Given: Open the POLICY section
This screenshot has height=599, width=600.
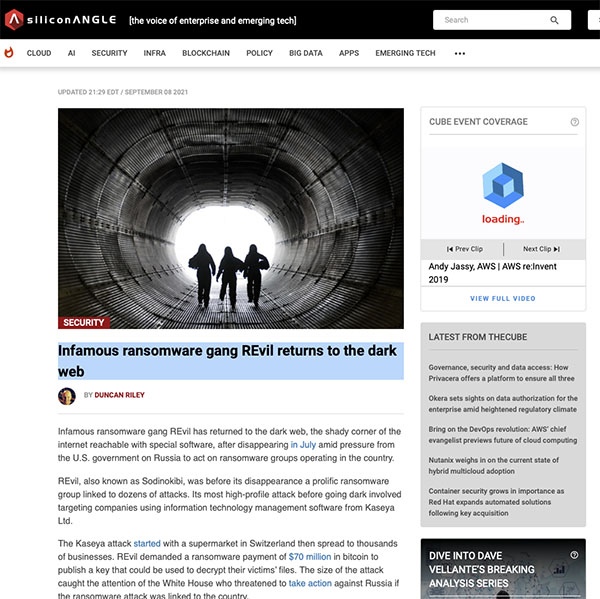Looking at the screenshot, I should tap(259, 53).
